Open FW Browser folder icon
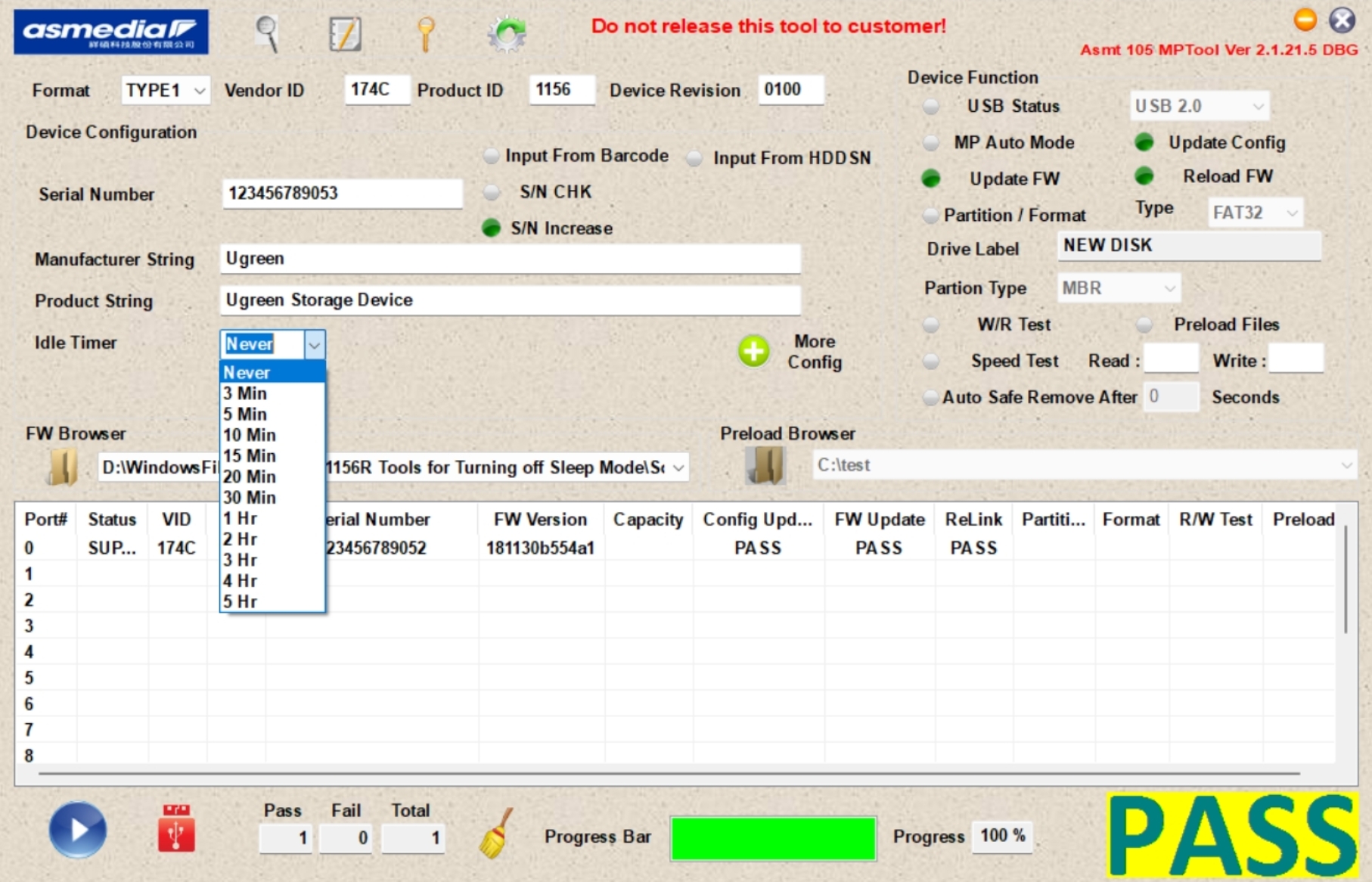Screen dimensions: 1372x882 point(63,467)
